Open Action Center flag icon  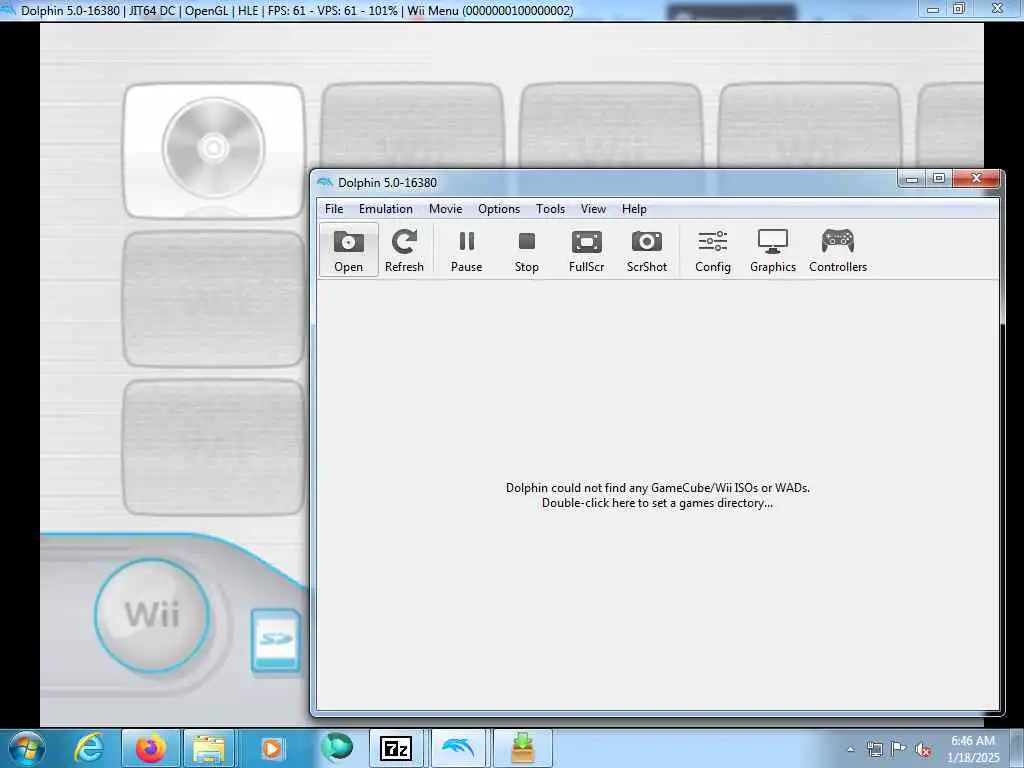[899, 749]
